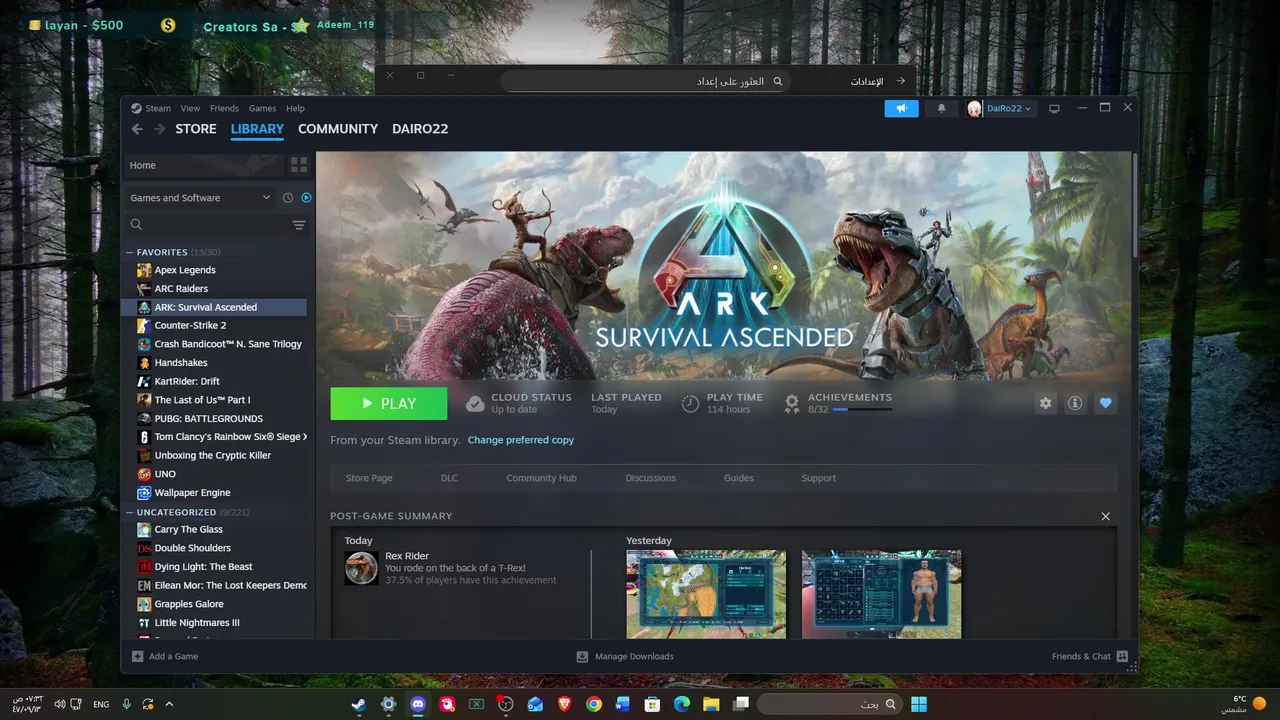Click the play time clock icon
The width and height of the screenshot is (1280, 720).
[690, 404]
